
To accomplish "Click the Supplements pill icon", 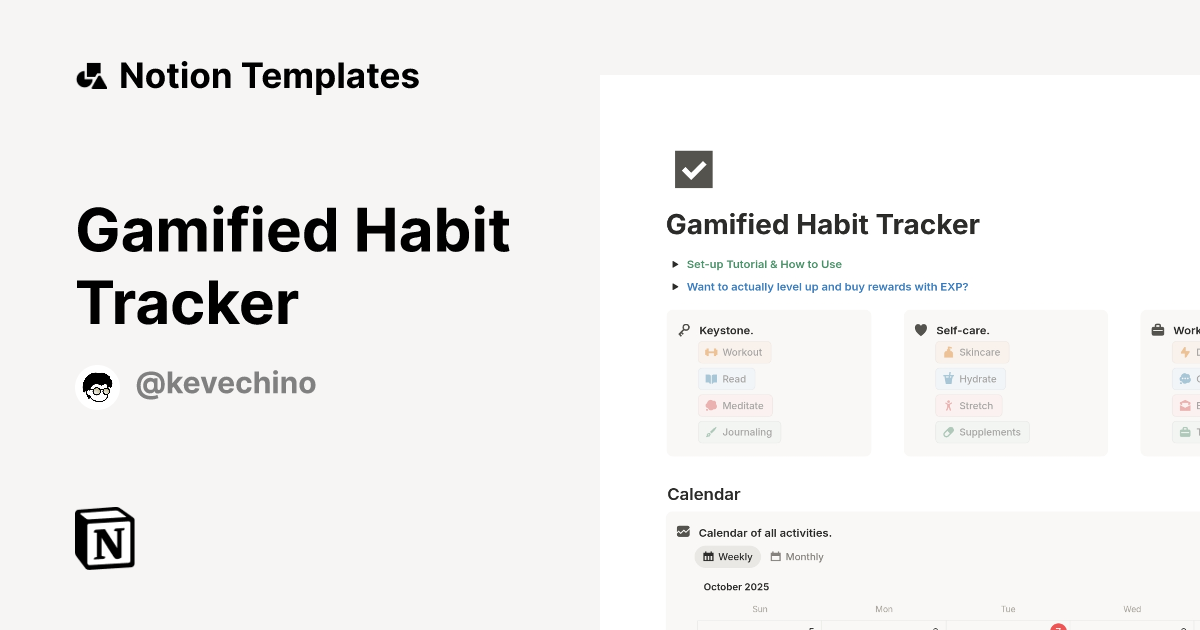I will point(948,432).
